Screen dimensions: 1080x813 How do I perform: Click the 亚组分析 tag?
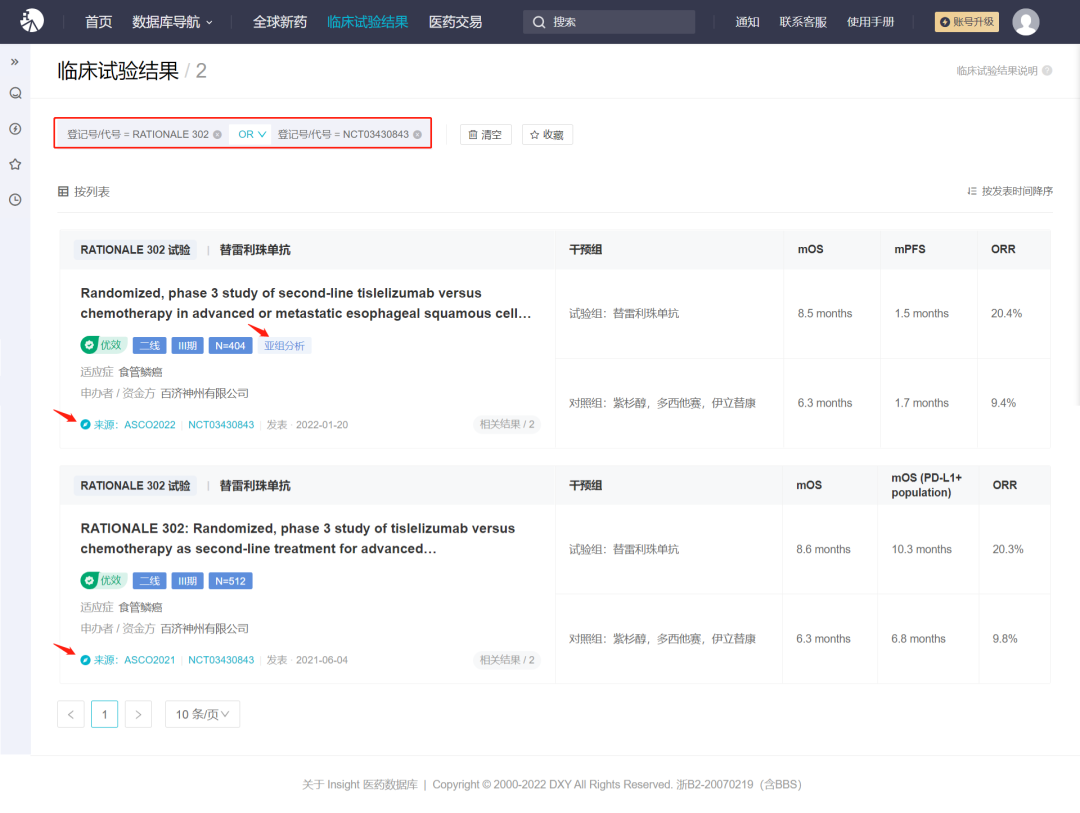(284, 346)
